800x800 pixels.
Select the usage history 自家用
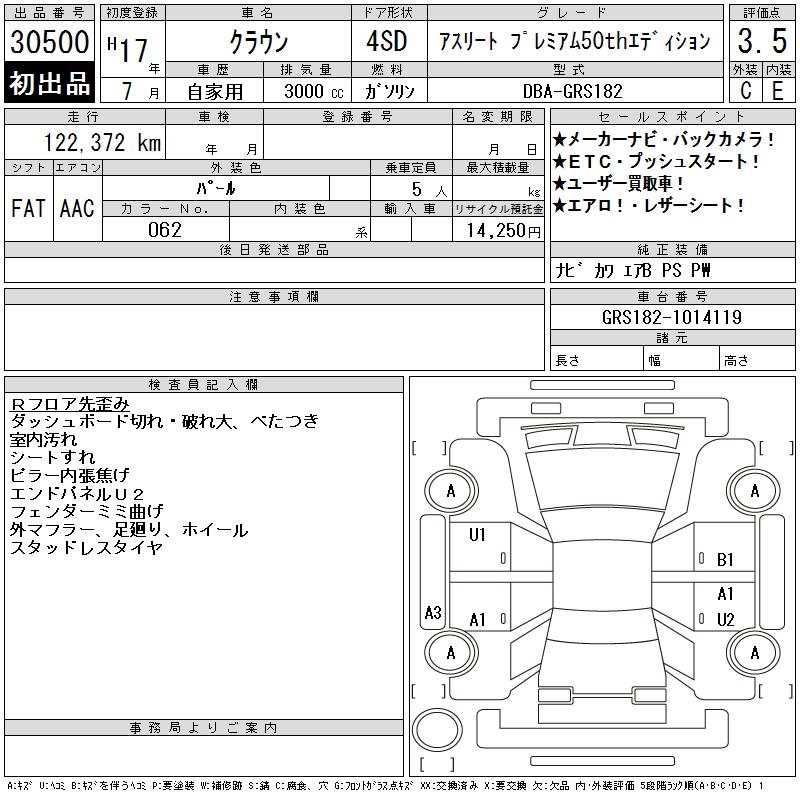[x=215, y=92]
